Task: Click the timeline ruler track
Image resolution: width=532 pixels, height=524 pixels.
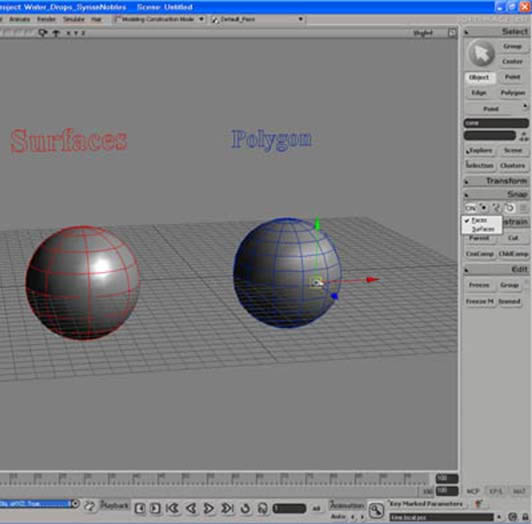Action: point(215,479)
